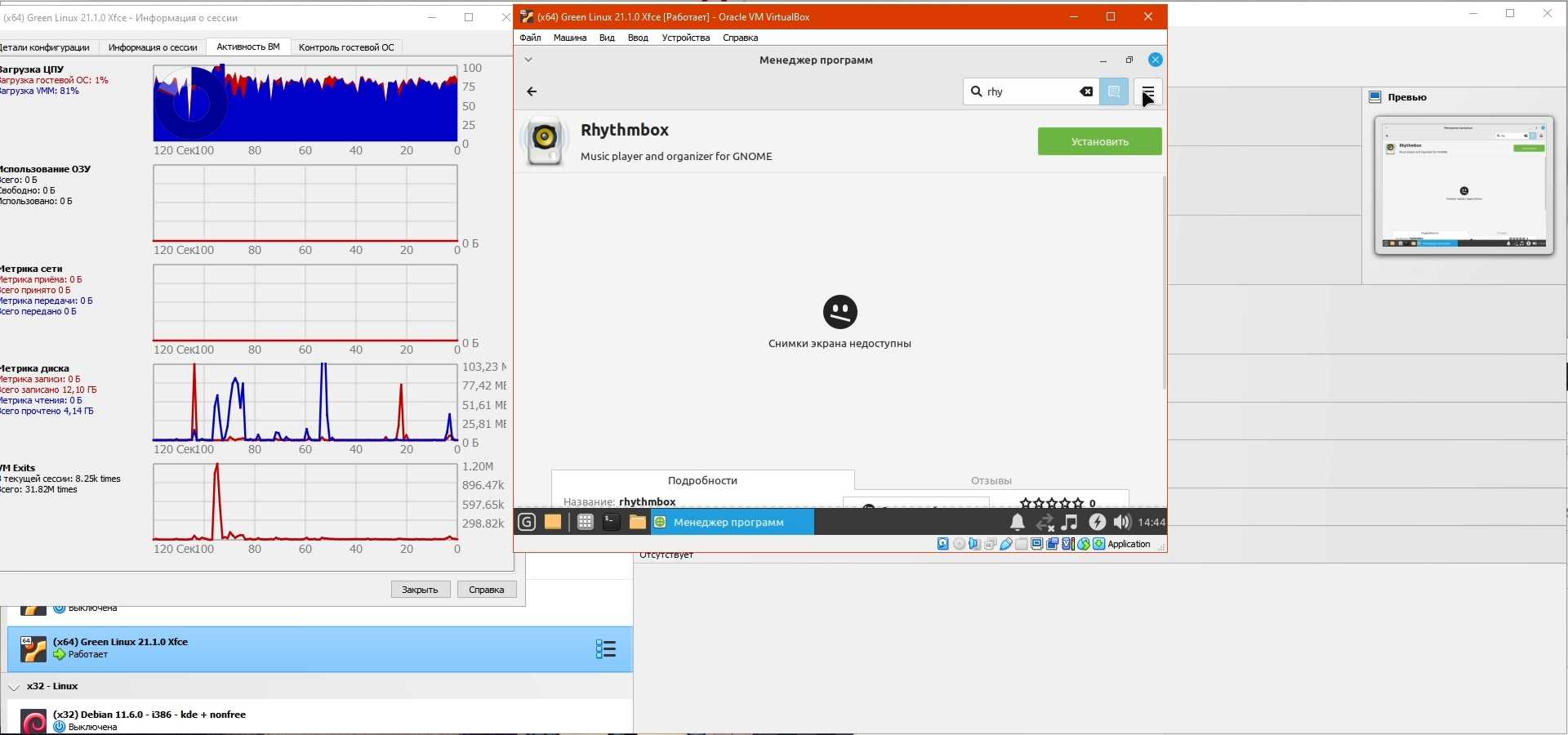Click the VM Exits chart

[x=305, y=502]
